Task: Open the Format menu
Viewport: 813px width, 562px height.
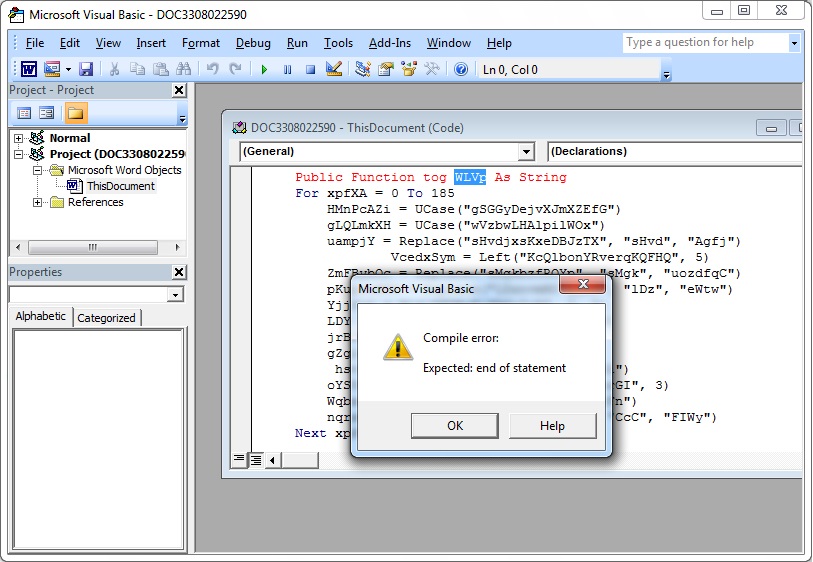Action: pos(201,43)
